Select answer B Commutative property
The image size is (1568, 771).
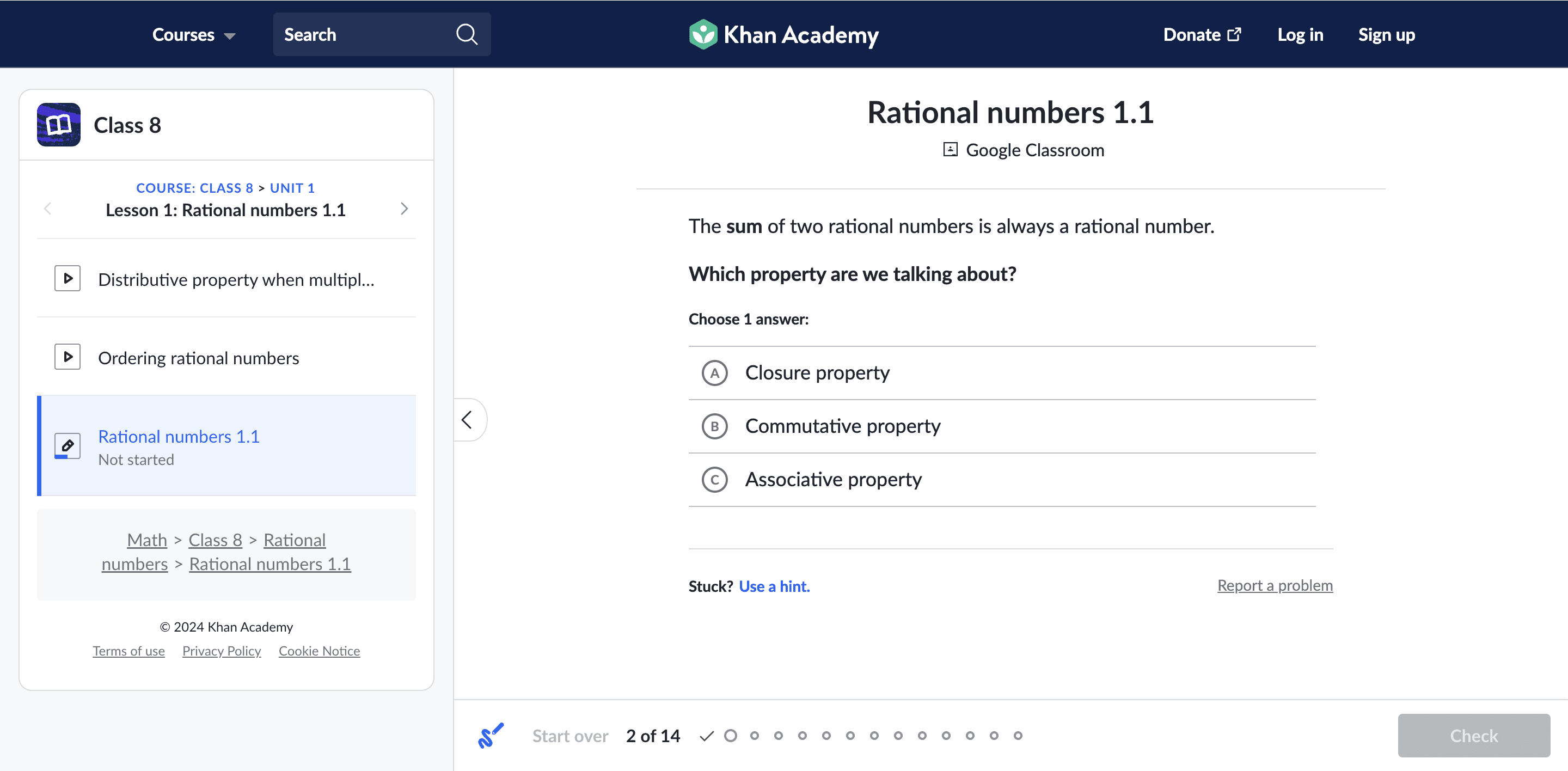[x=1002, y=426]
